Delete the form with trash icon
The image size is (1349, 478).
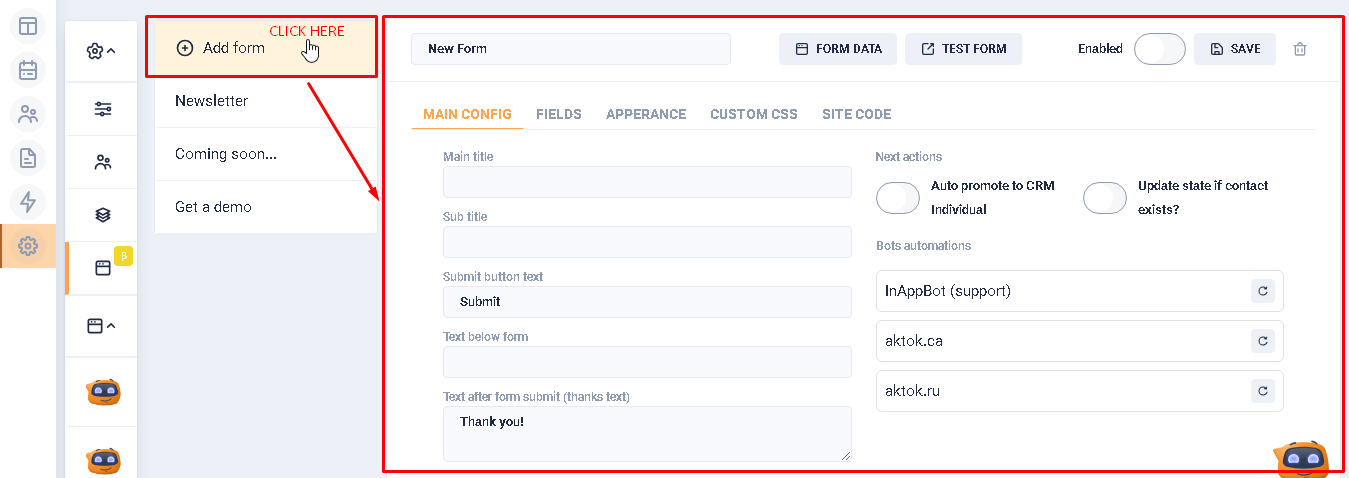tap(1300, 49)
